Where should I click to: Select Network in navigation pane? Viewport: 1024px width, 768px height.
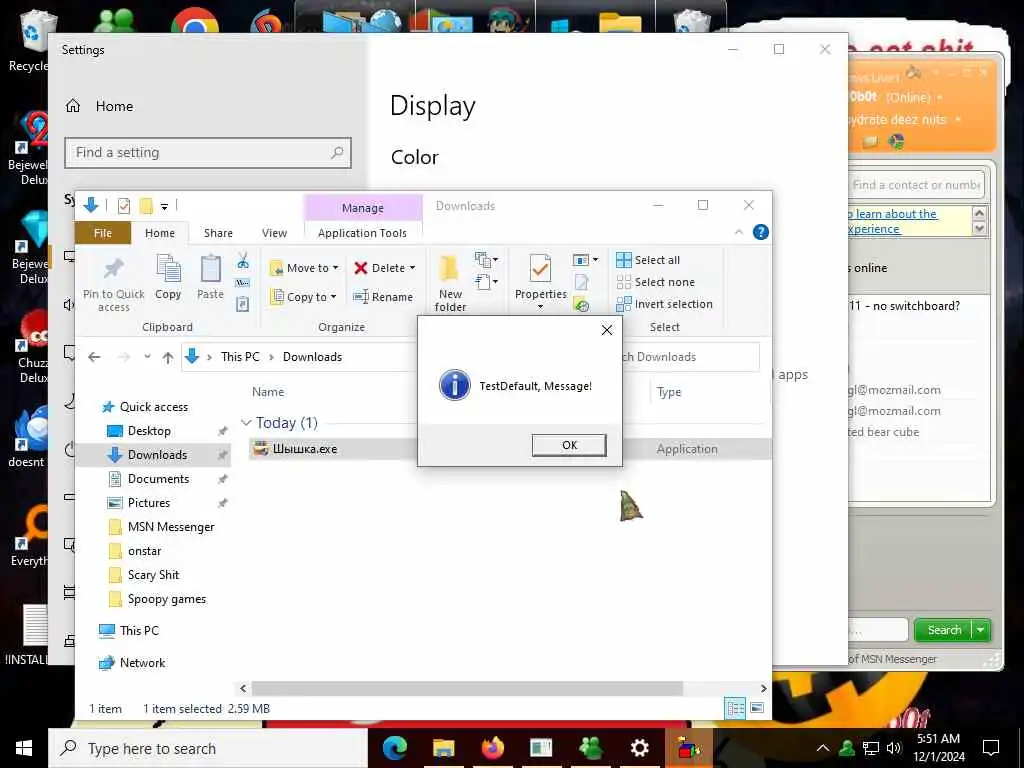click(142, 663)
